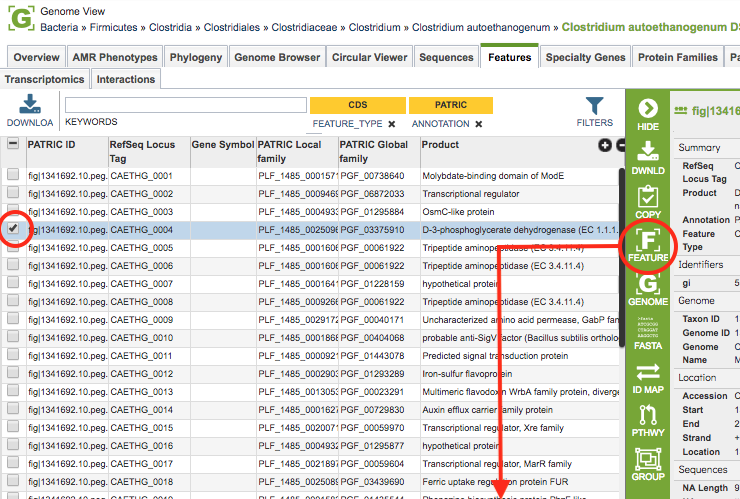
Task: Open the Transcriptomics tab
Action: (x=44, y=79)
